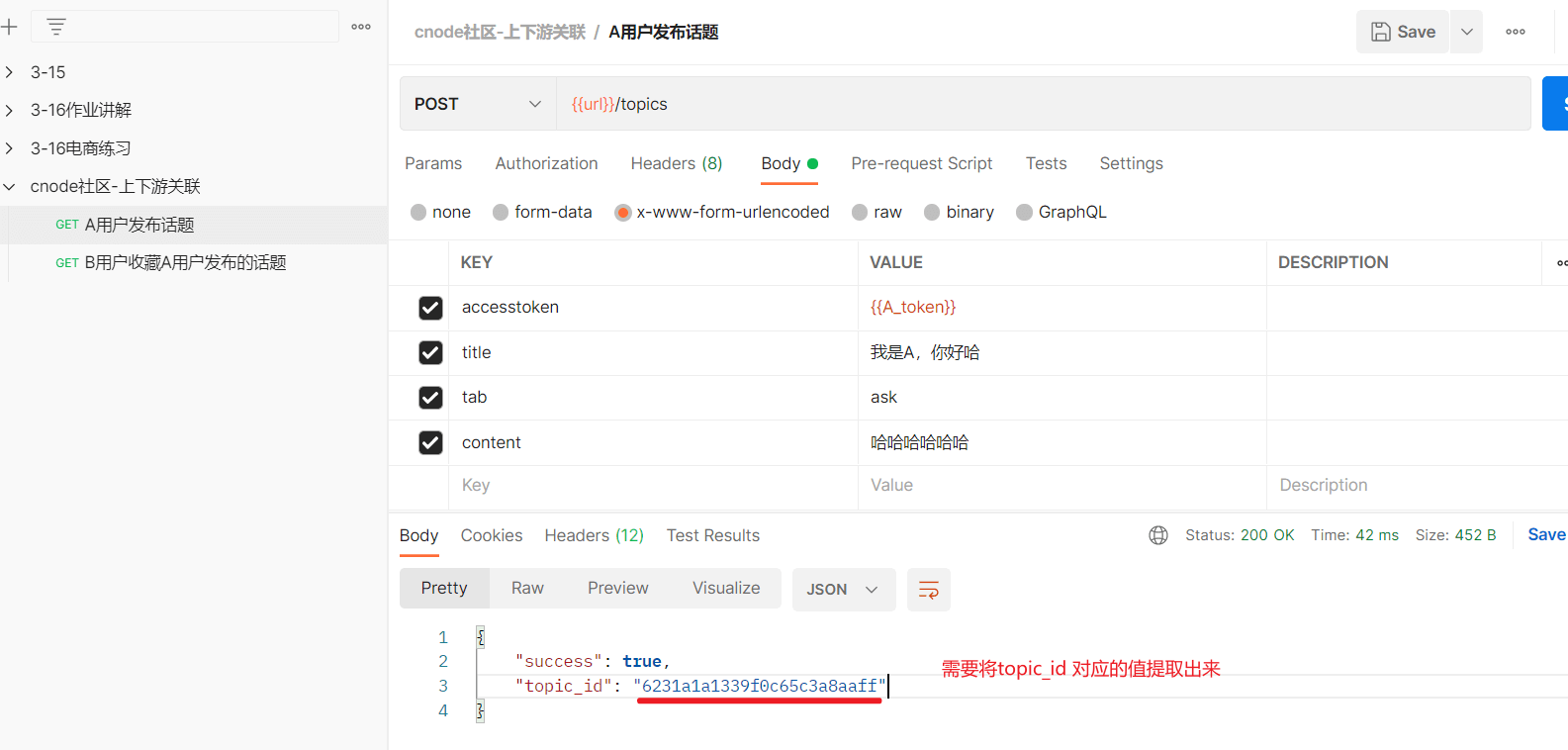The image size is (1568, 750).
Task: Click the "success": true response line
Action: (x=593, y=661)
